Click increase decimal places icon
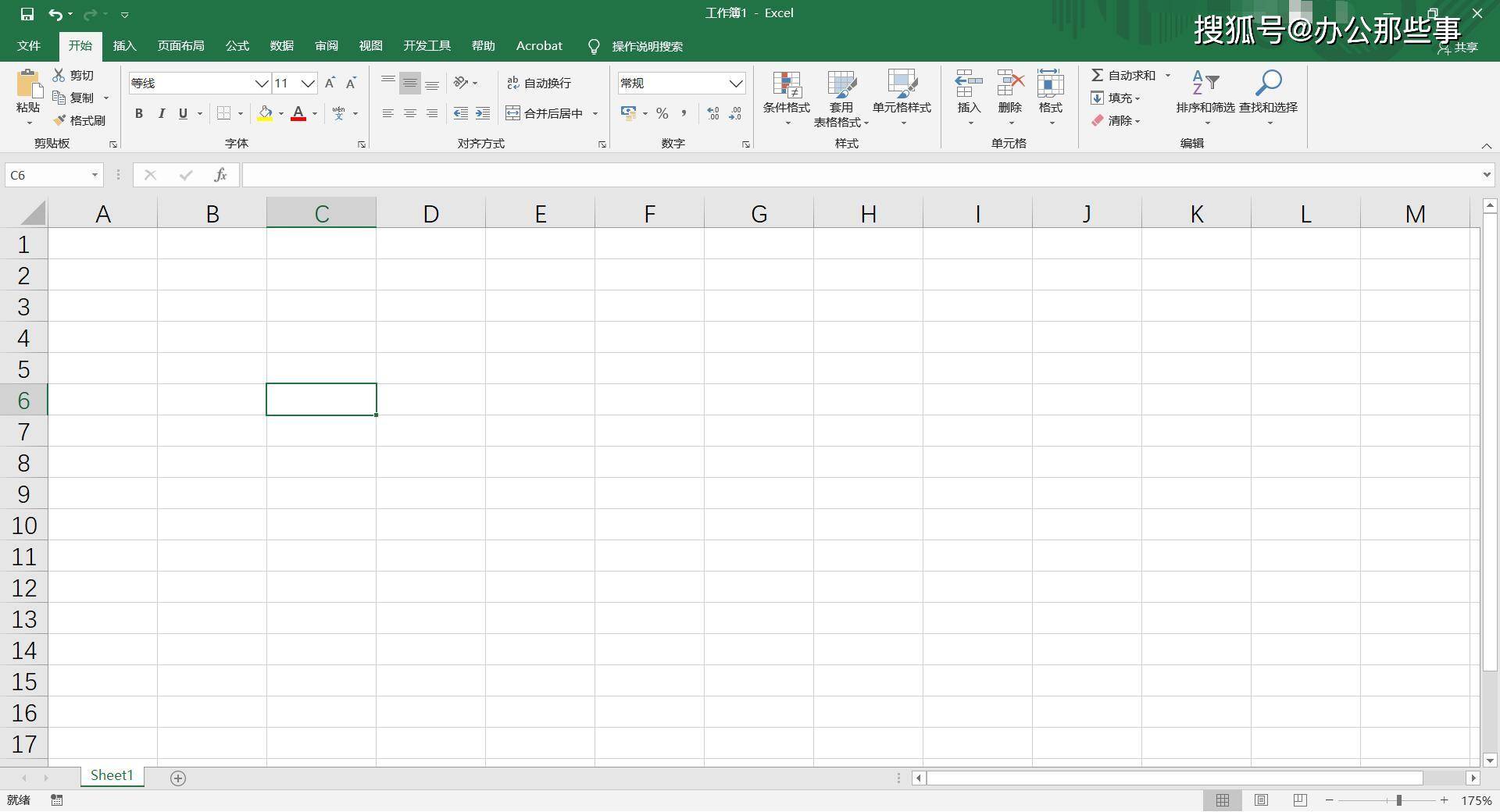1500x812 pixels. click(712, 113)
